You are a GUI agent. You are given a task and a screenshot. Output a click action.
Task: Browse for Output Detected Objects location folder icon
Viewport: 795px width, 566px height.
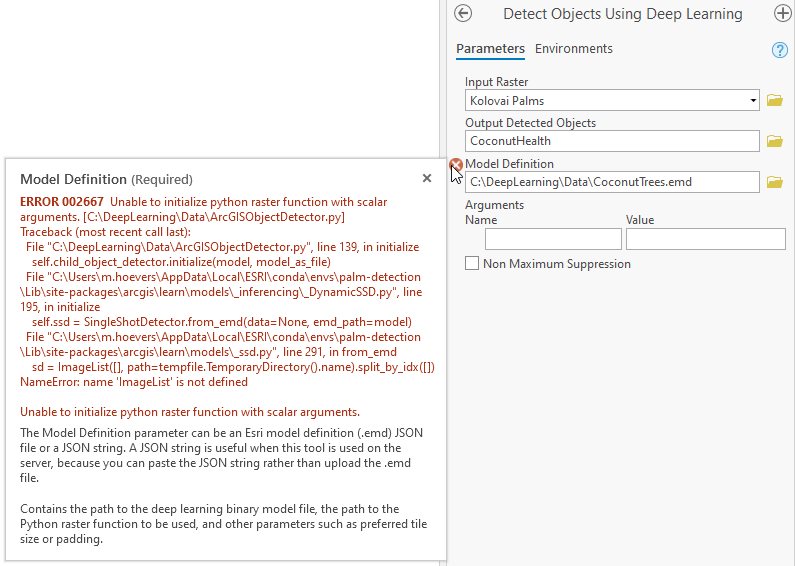pos(774,141)
